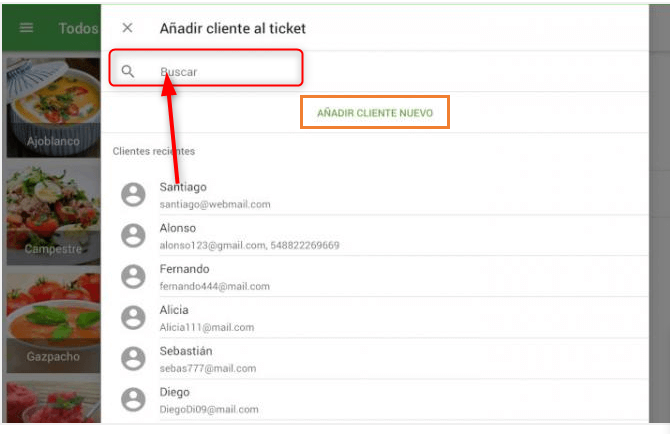Click Alonso's avatar icon
This screenshot has height=434, width=670.
click(133, 235)
